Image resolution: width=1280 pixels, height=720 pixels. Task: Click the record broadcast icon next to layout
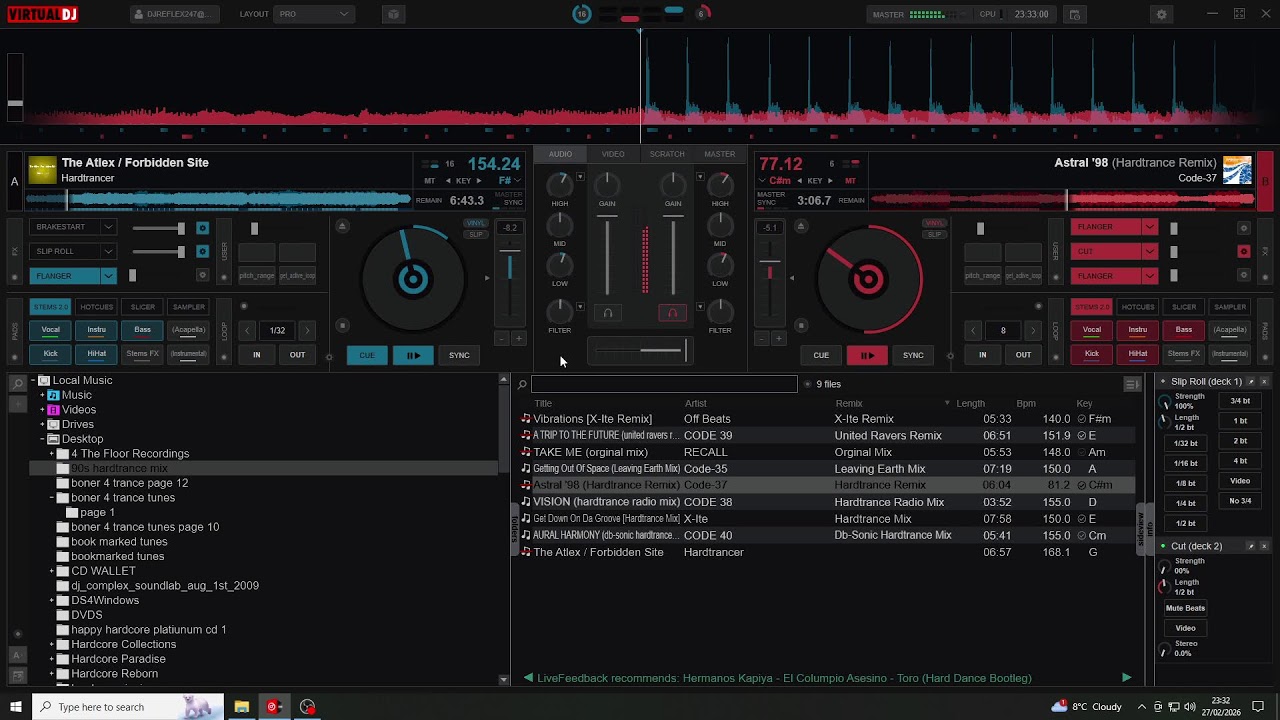click(393, 14)
